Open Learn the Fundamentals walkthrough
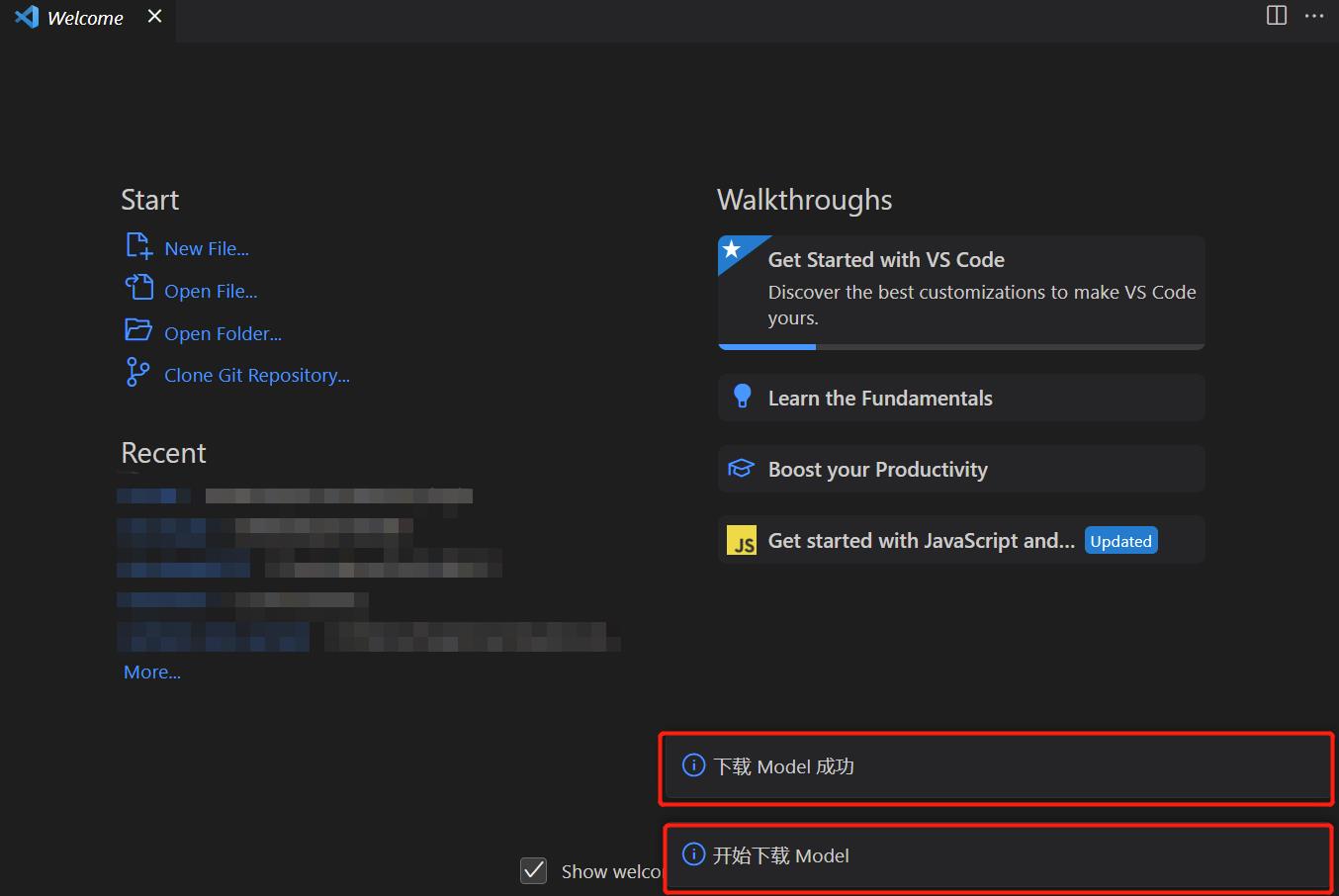This screenshot has height=896, width=1339. 961,398
